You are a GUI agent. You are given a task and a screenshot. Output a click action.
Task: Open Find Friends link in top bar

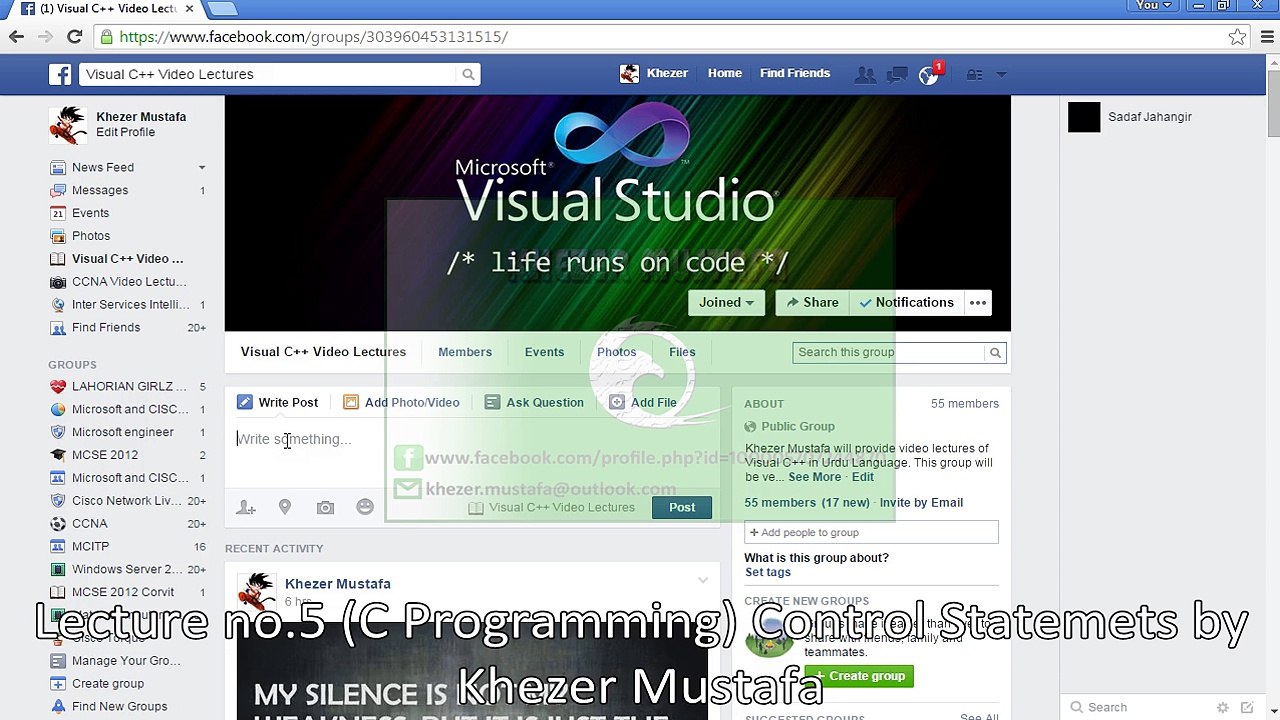[x=795, y=73]
